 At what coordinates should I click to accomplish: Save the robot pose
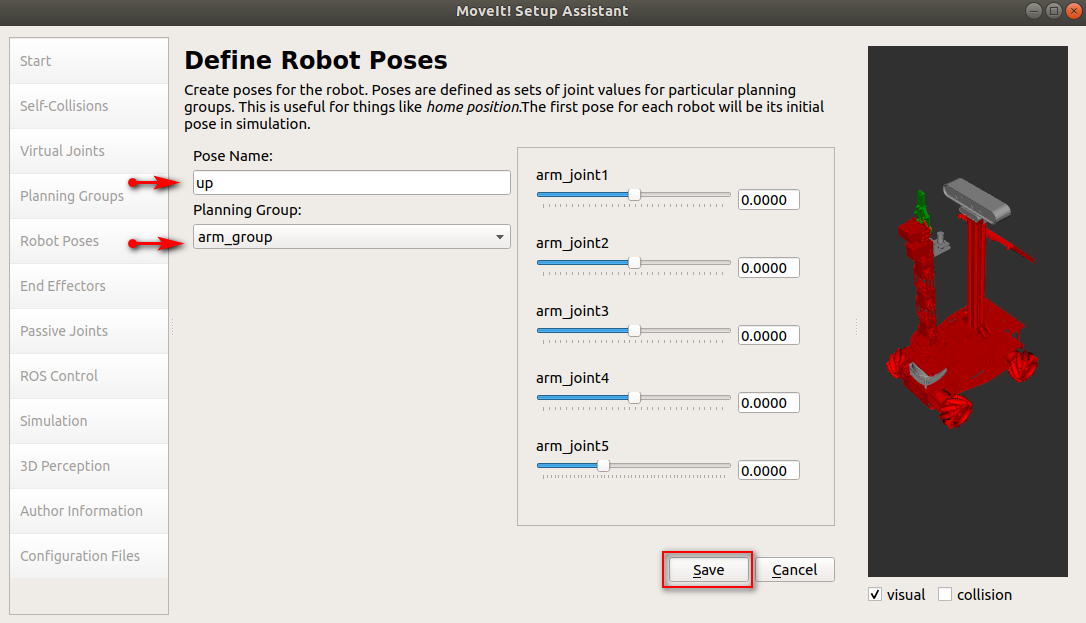(708, 570)
